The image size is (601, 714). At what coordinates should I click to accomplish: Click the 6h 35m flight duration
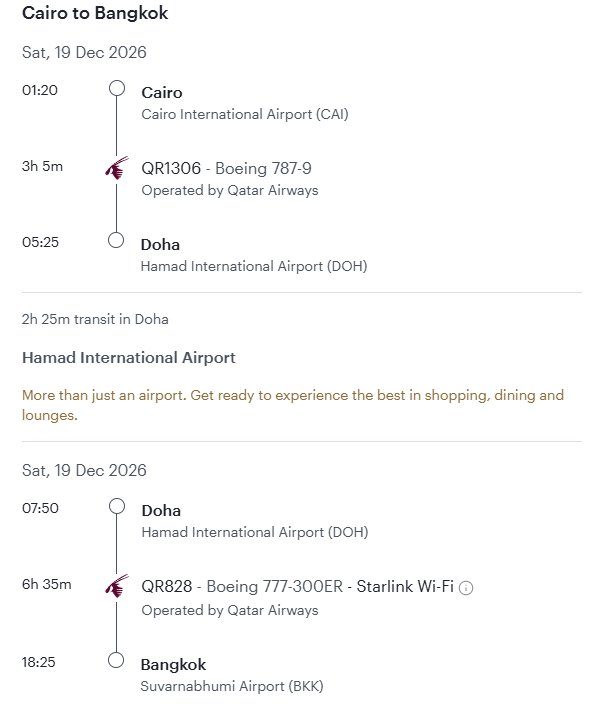coord(47,584)
